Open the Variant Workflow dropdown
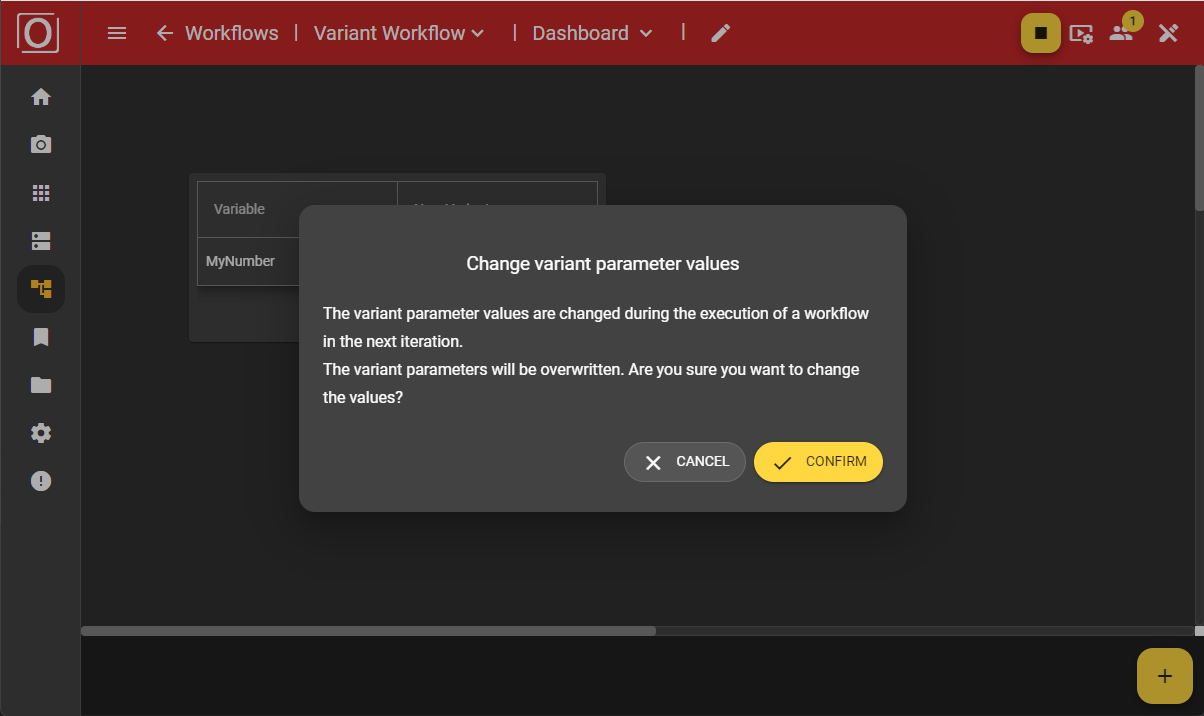 (397, 33)
